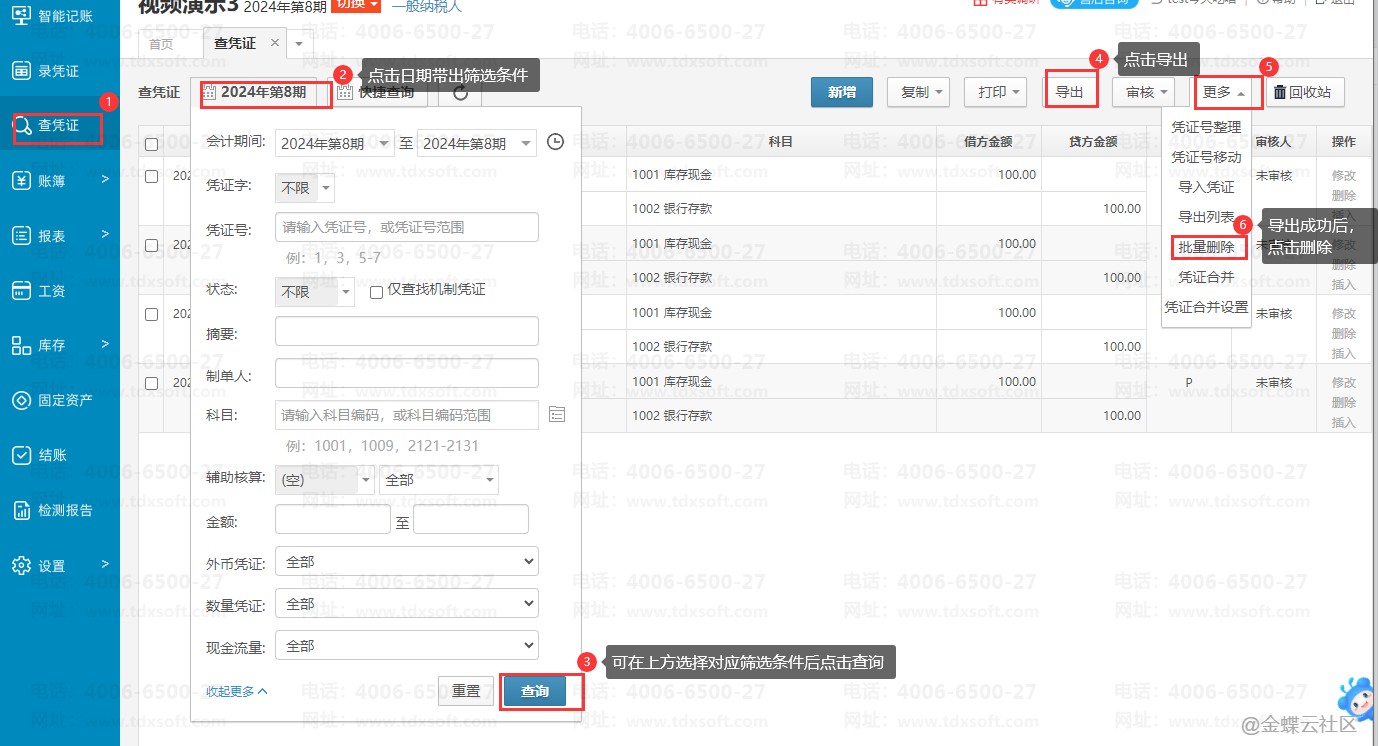Click the 重置 button
1378x746 pixels.
click(x=466, y=691)
